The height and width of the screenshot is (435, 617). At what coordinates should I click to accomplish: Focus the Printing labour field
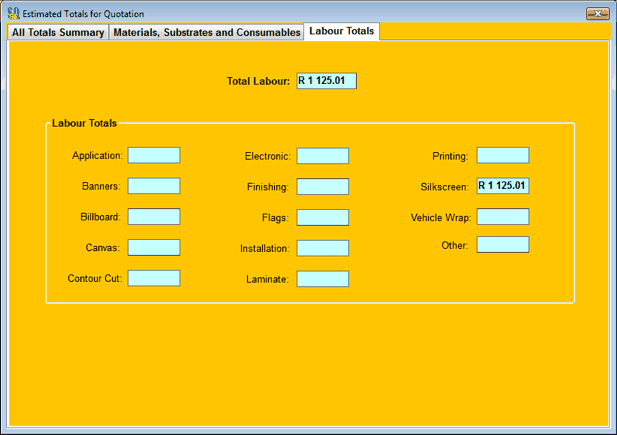503,155
